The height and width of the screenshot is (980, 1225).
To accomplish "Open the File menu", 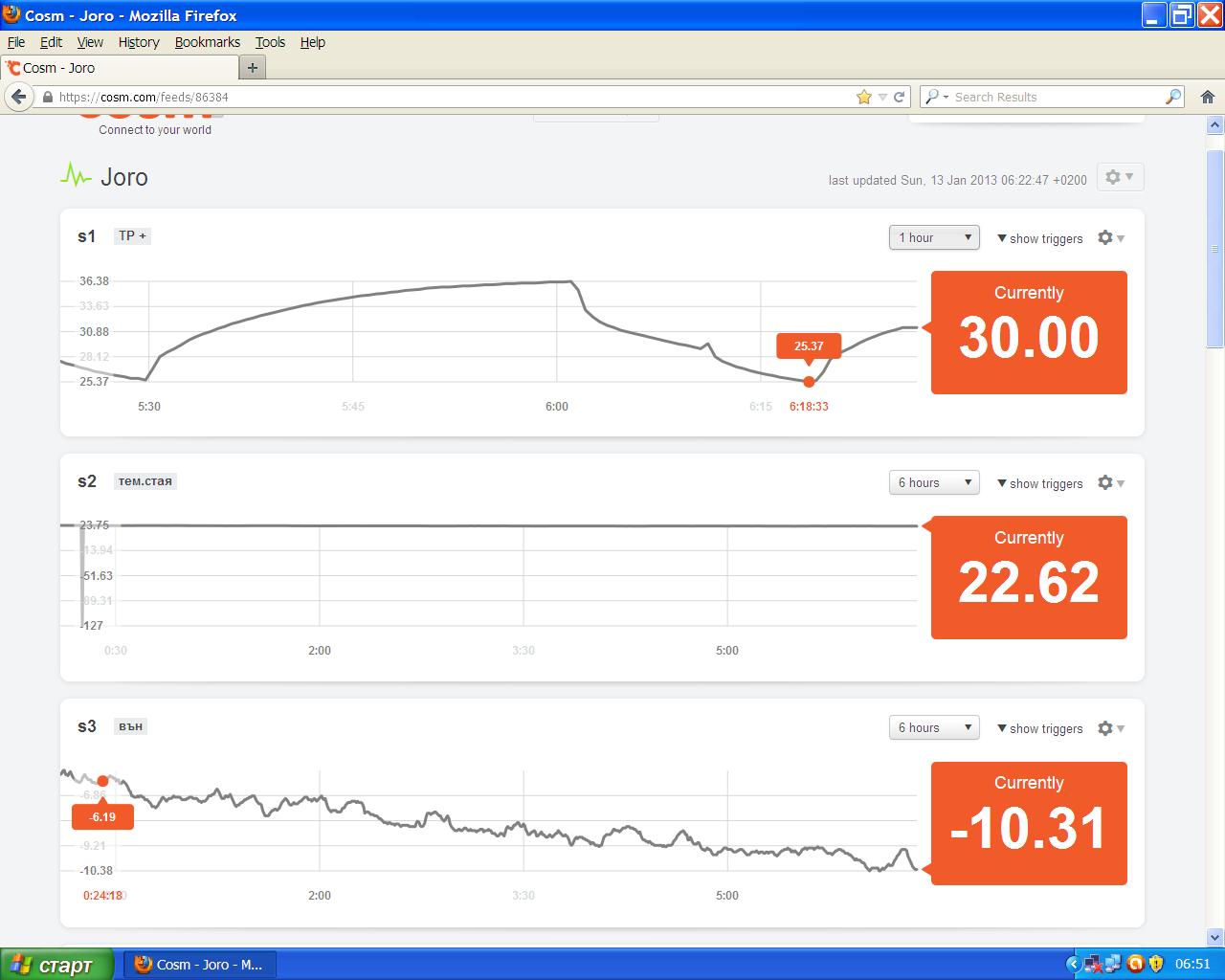I will (16, 42).
